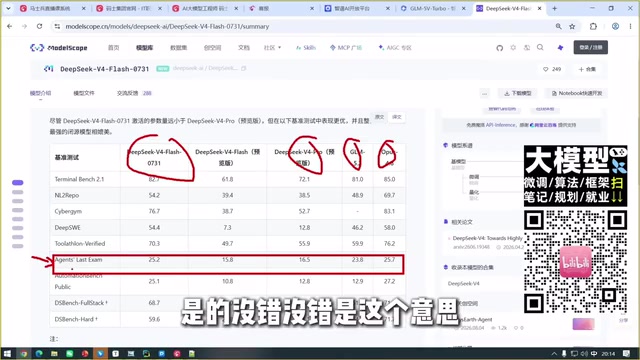Open the Chrome profile avatar
Viewport: 640px width, 360px height.
pyautogui.click(x=615, y=26)
